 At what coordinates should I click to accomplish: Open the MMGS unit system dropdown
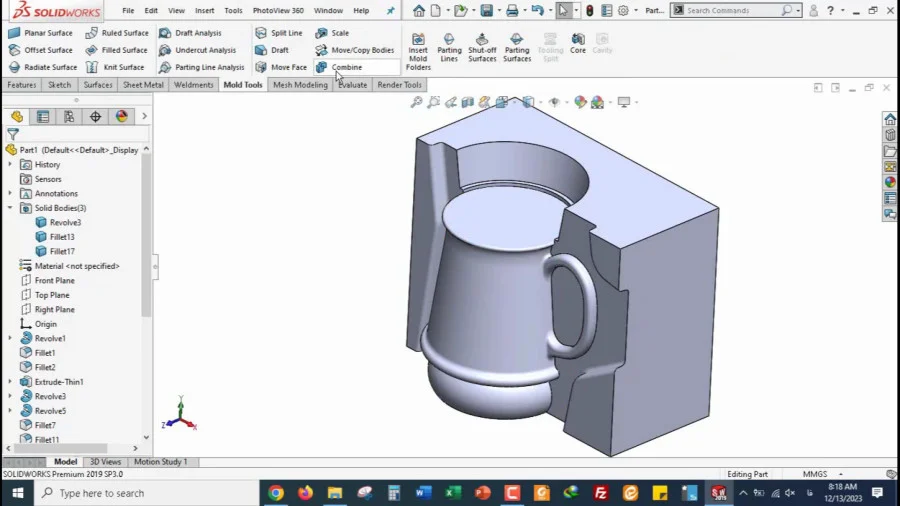point(841,474)
